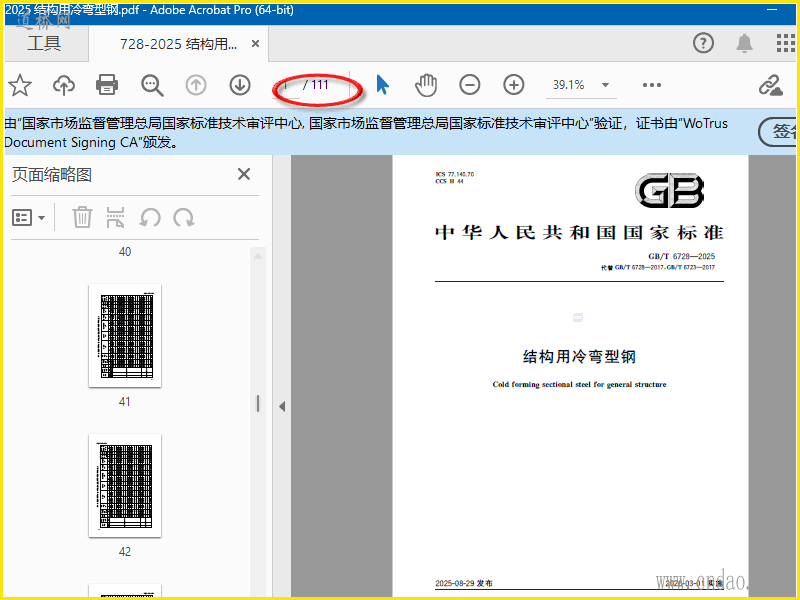Click the share link icon

(770, 85)
